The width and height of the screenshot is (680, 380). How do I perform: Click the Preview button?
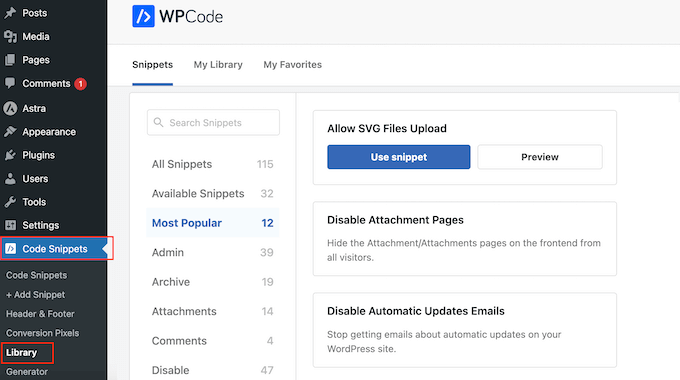(540, 157)
